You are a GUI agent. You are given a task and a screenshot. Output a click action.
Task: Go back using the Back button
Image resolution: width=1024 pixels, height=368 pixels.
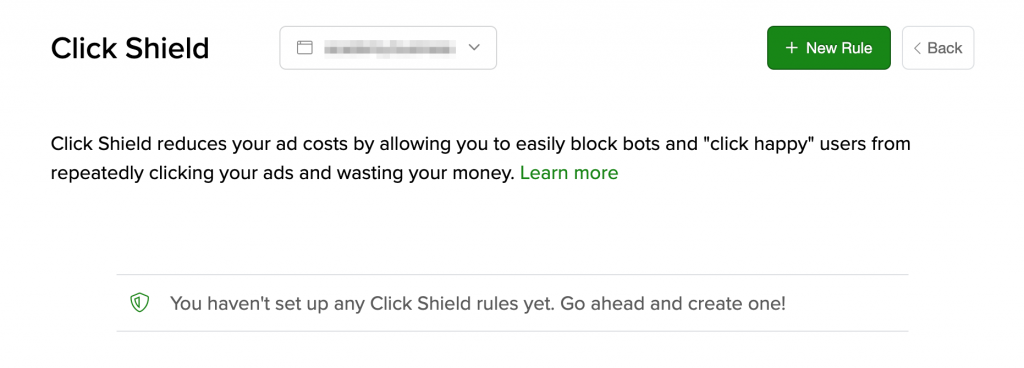938,48
